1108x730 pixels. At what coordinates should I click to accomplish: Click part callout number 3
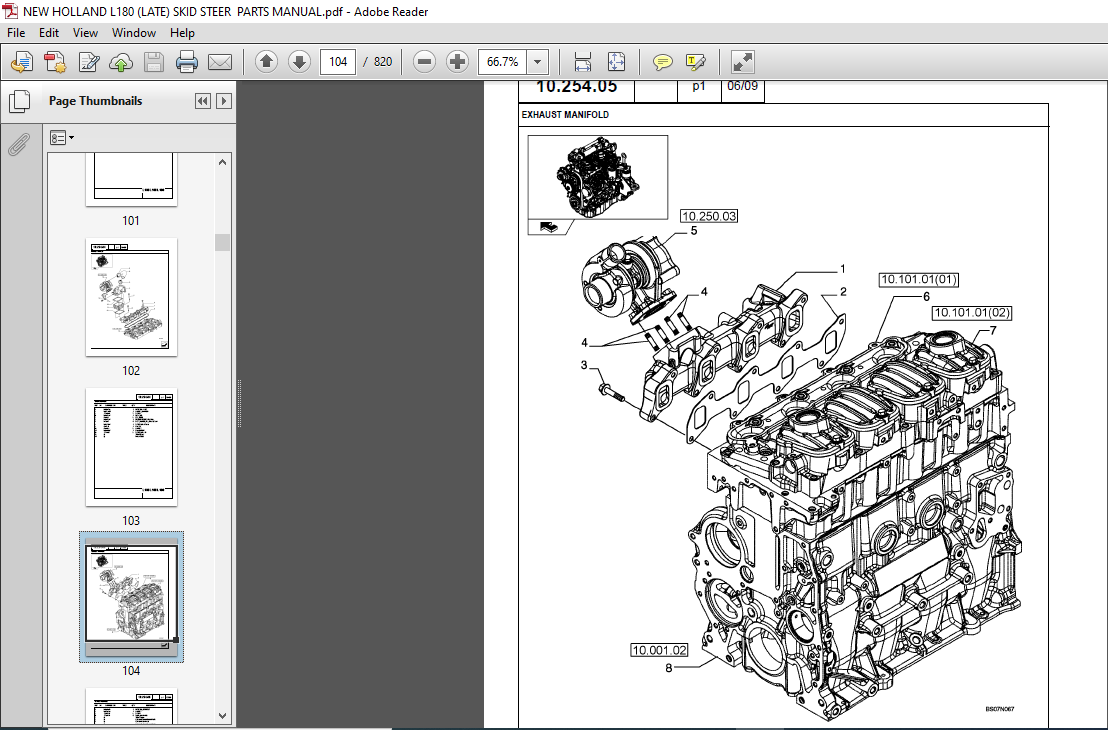point(584,365)
